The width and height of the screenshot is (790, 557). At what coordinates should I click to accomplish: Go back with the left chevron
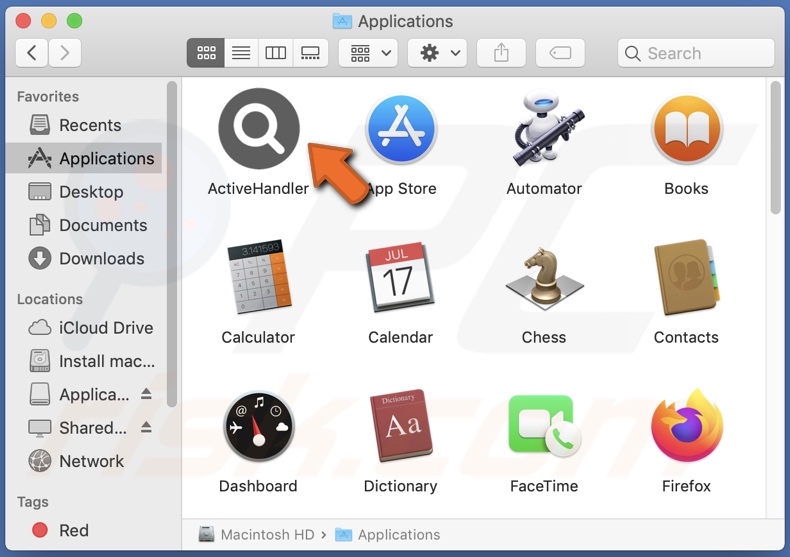coord(32,52)
